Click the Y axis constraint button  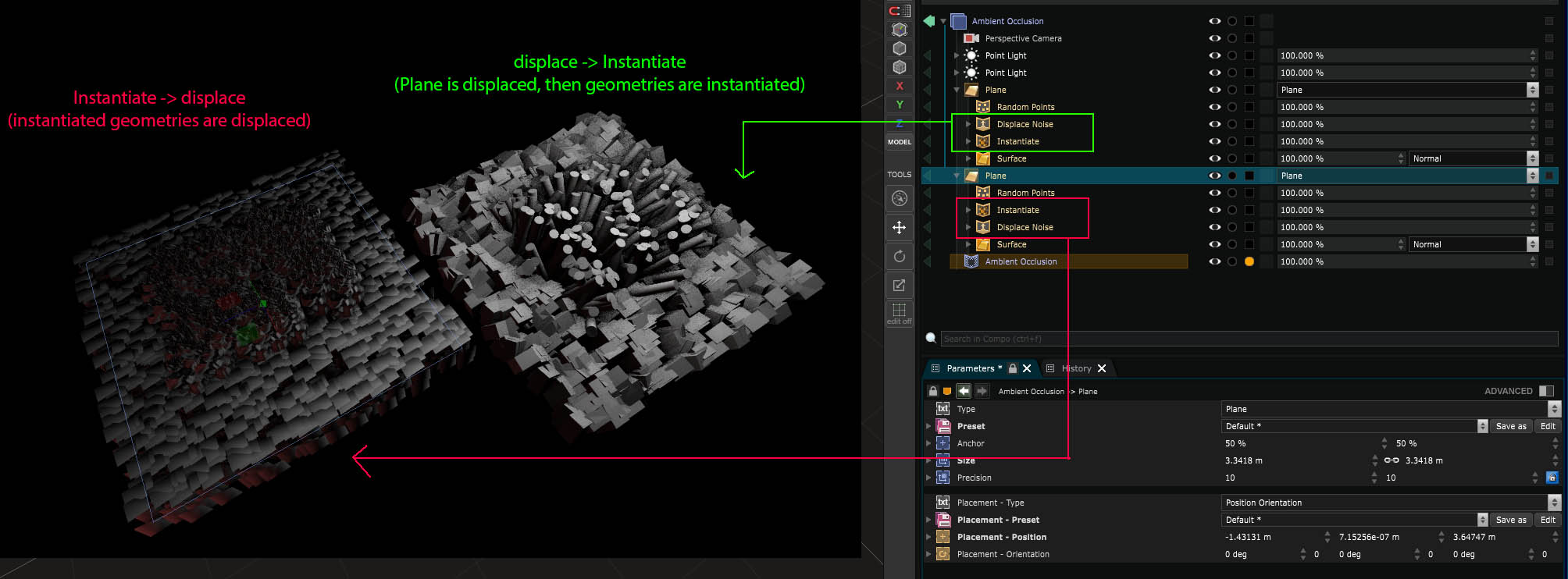(x=900, y=105)
